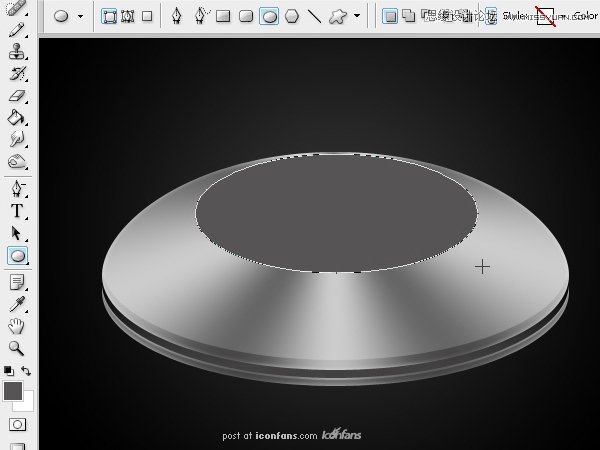Select the Hand tool
This screenshot has height=450, width=600.
click(17, 326)
